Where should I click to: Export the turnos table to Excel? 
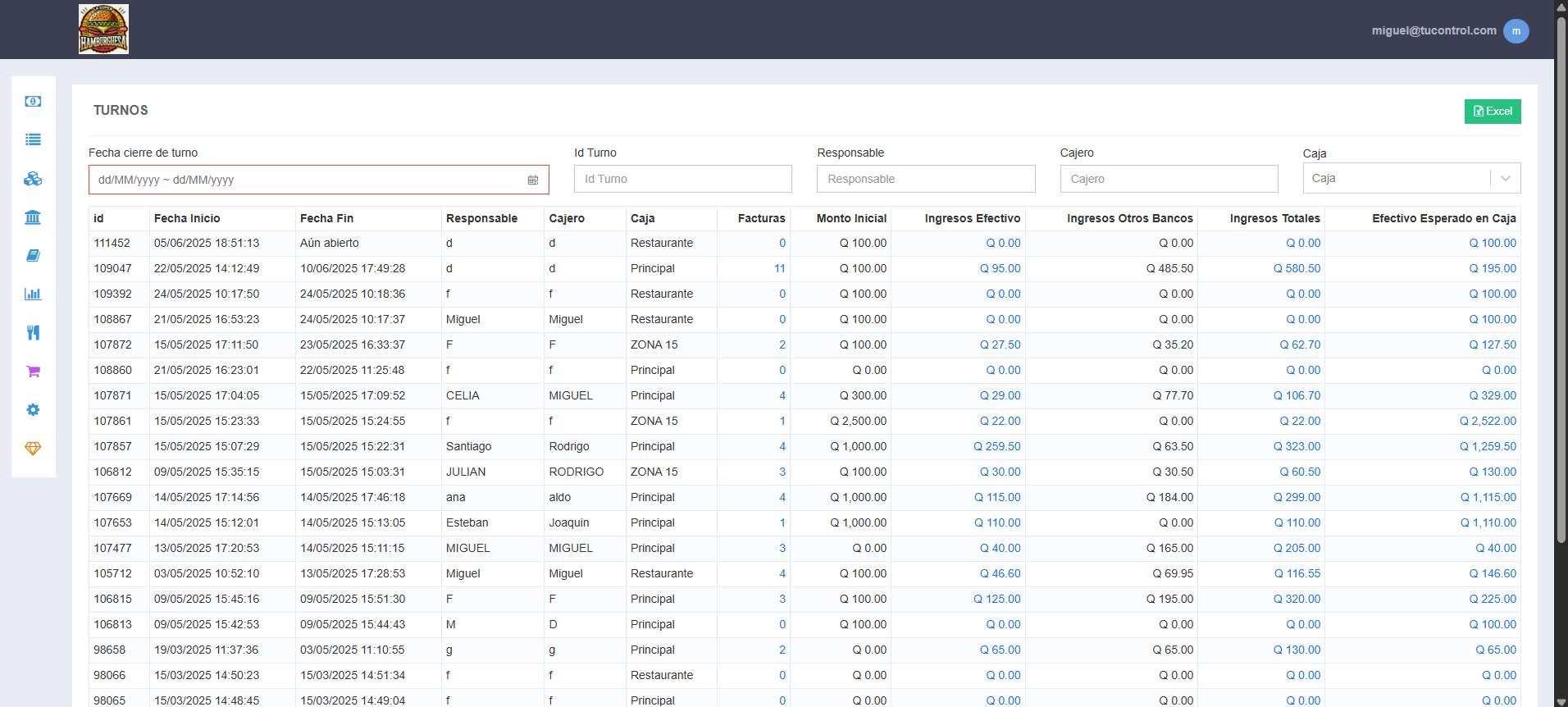[x=1493, y=112]
